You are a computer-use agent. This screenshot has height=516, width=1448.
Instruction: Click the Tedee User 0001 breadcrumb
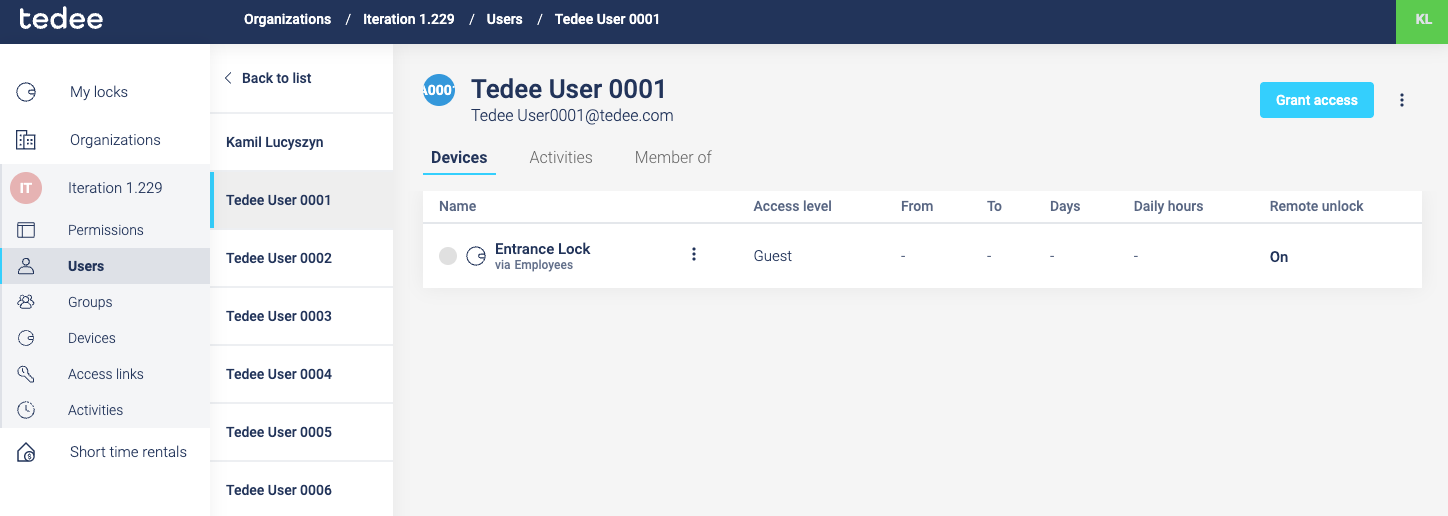[607, 19]
